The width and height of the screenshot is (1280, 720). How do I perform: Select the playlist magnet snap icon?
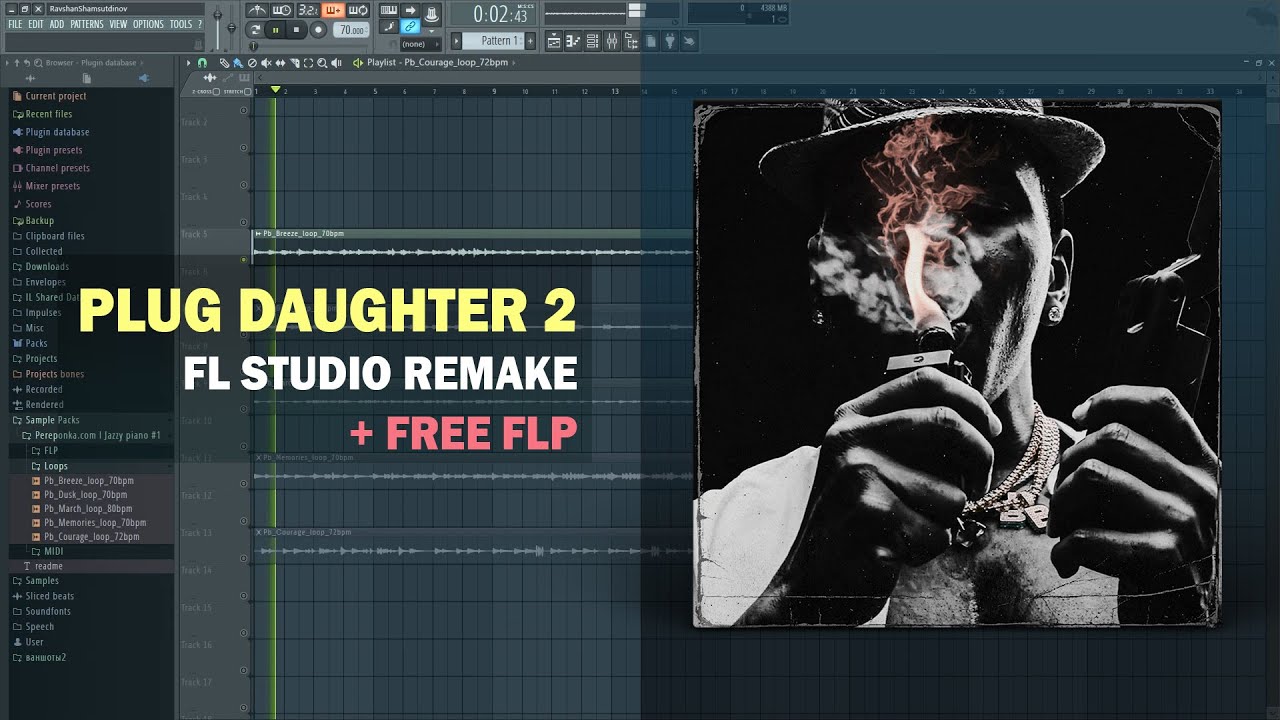coord(202,62)
